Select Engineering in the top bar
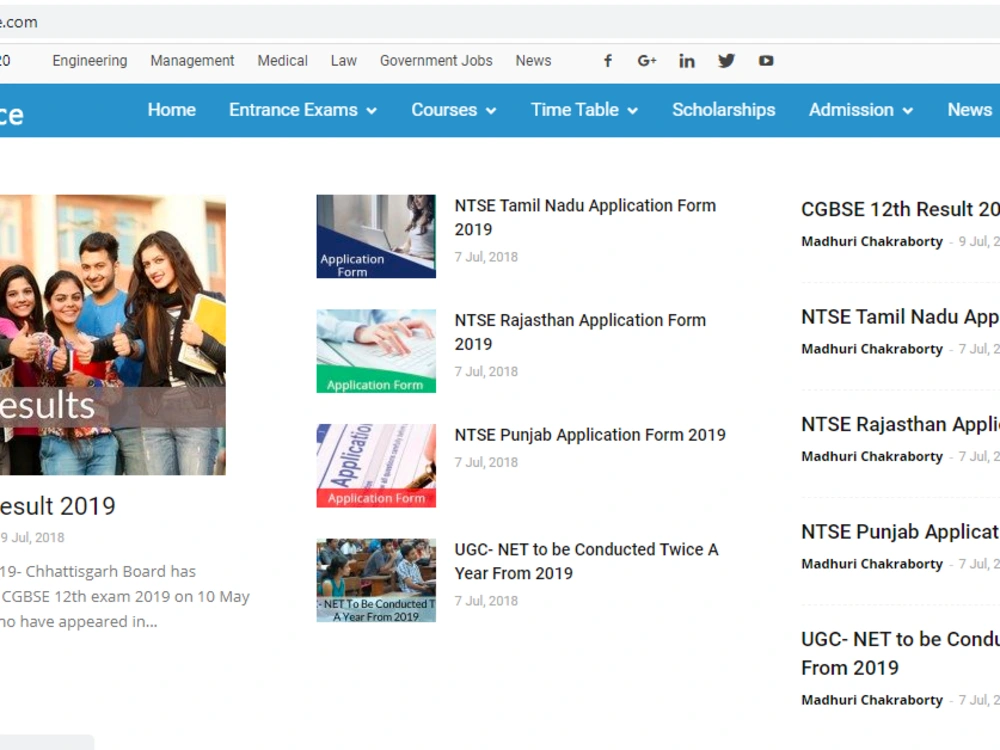 [x=90, y=61]
